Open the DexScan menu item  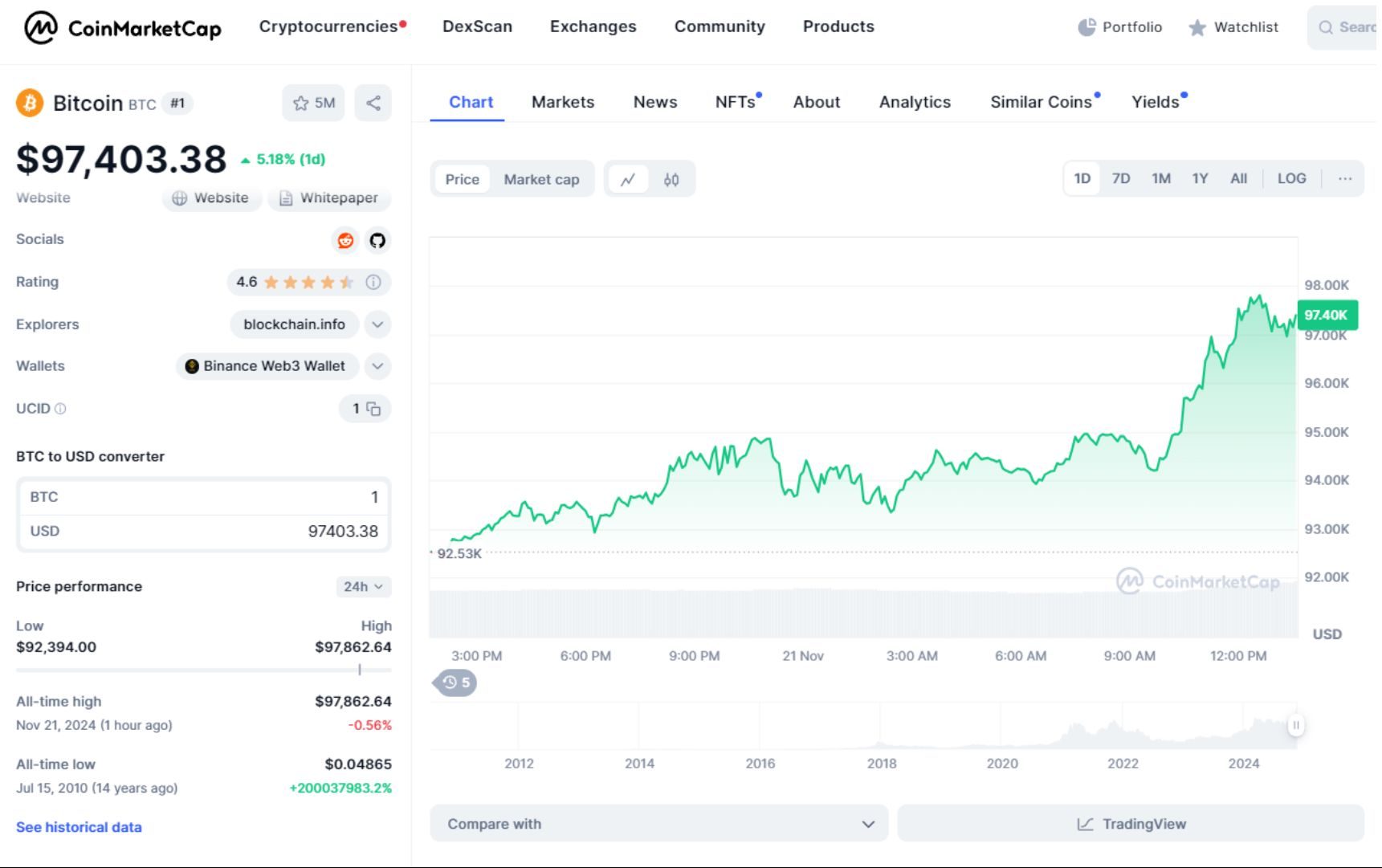(x=477, y=26)
